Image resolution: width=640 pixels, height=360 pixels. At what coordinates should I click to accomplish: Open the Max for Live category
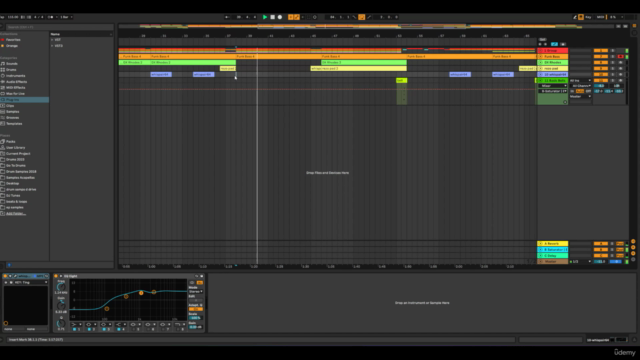coord(16,94)
